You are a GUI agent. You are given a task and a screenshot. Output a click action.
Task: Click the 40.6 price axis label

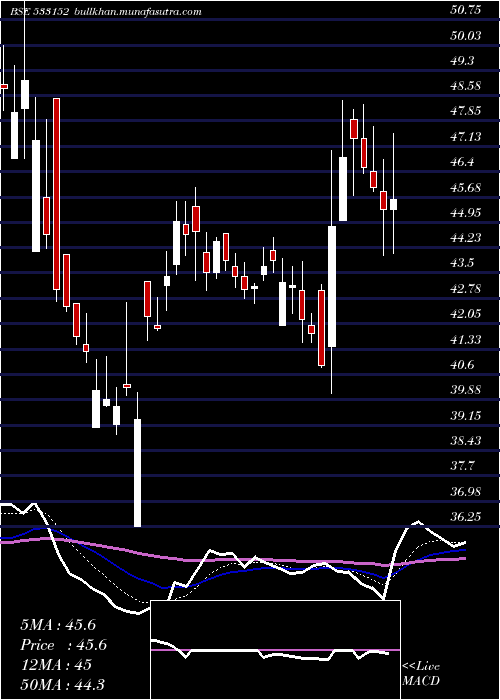pos(462,365)
